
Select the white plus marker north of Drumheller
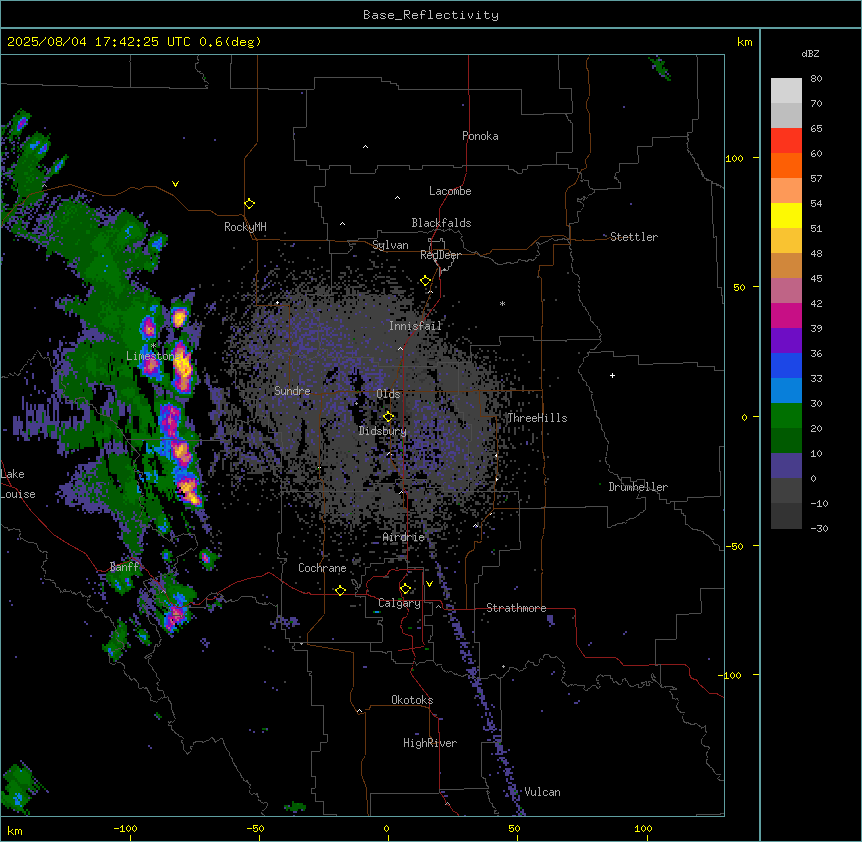pos(612,375)
